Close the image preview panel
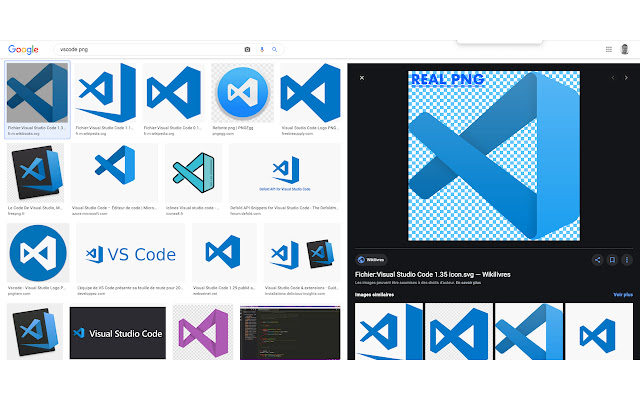 [x=362, y=78]
